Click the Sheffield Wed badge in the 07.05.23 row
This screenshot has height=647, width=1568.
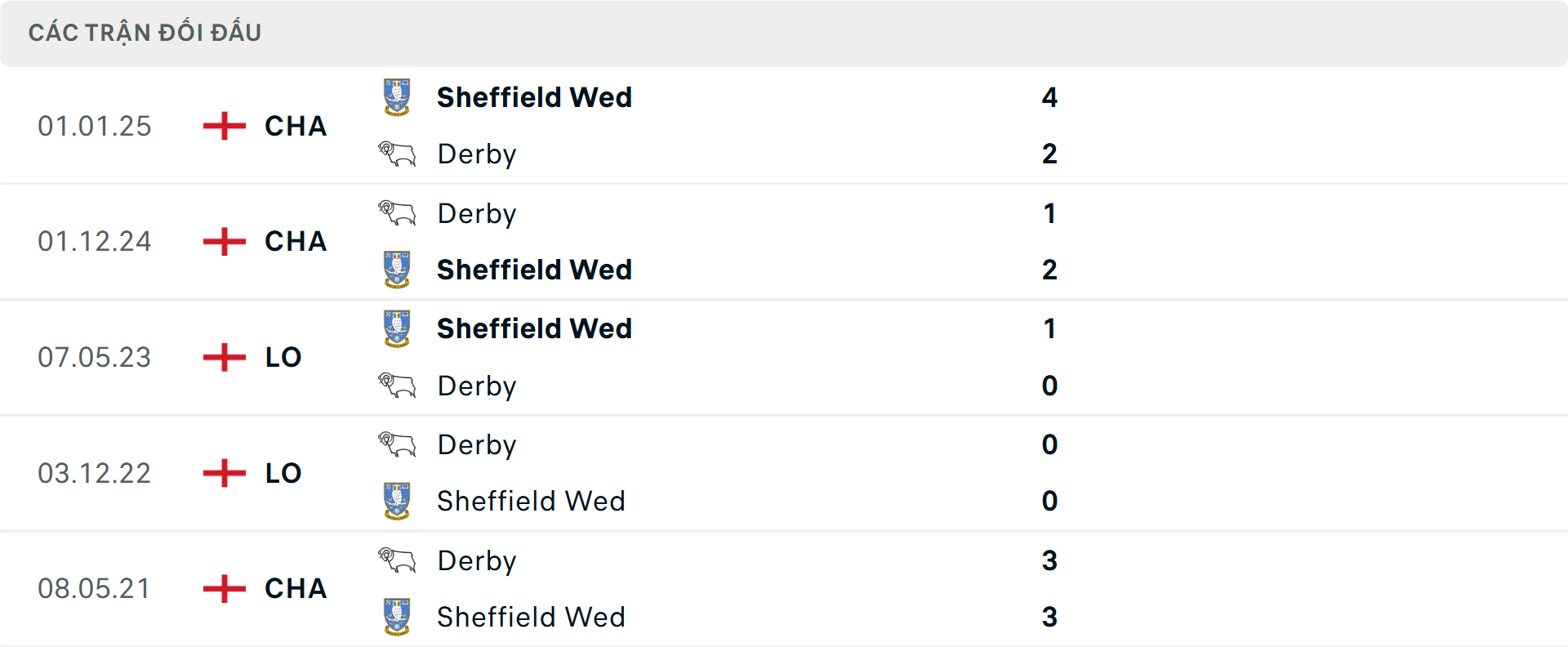tap(397, 328)
